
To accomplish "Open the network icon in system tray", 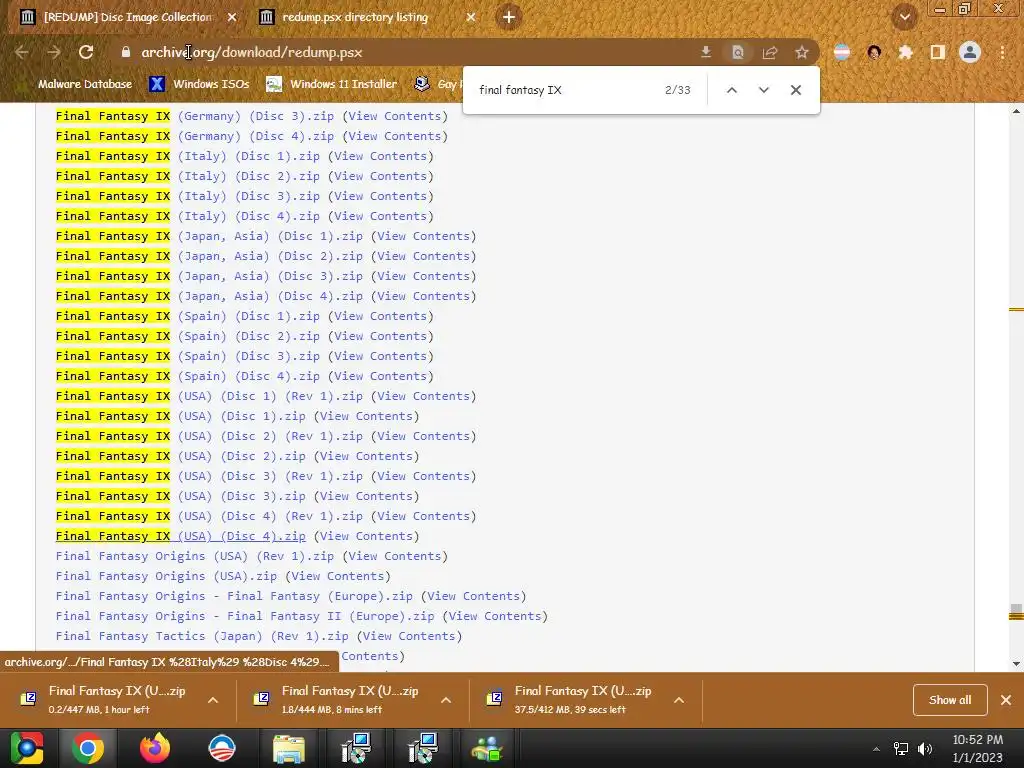I will point(901,749).
